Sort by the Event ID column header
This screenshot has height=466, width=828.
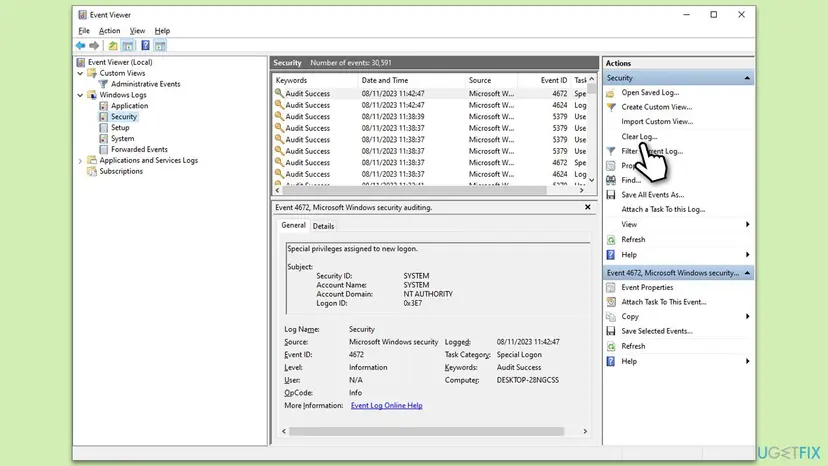tap(544, 80)
